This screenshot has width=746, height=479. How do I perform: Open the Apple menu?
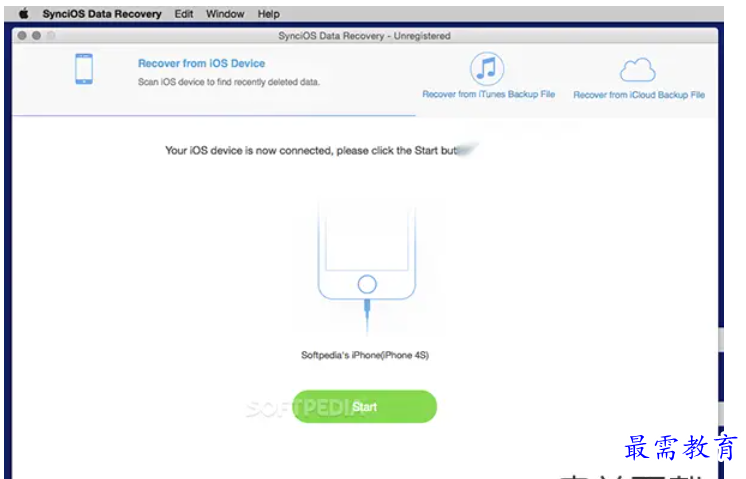tap(24, 14)
